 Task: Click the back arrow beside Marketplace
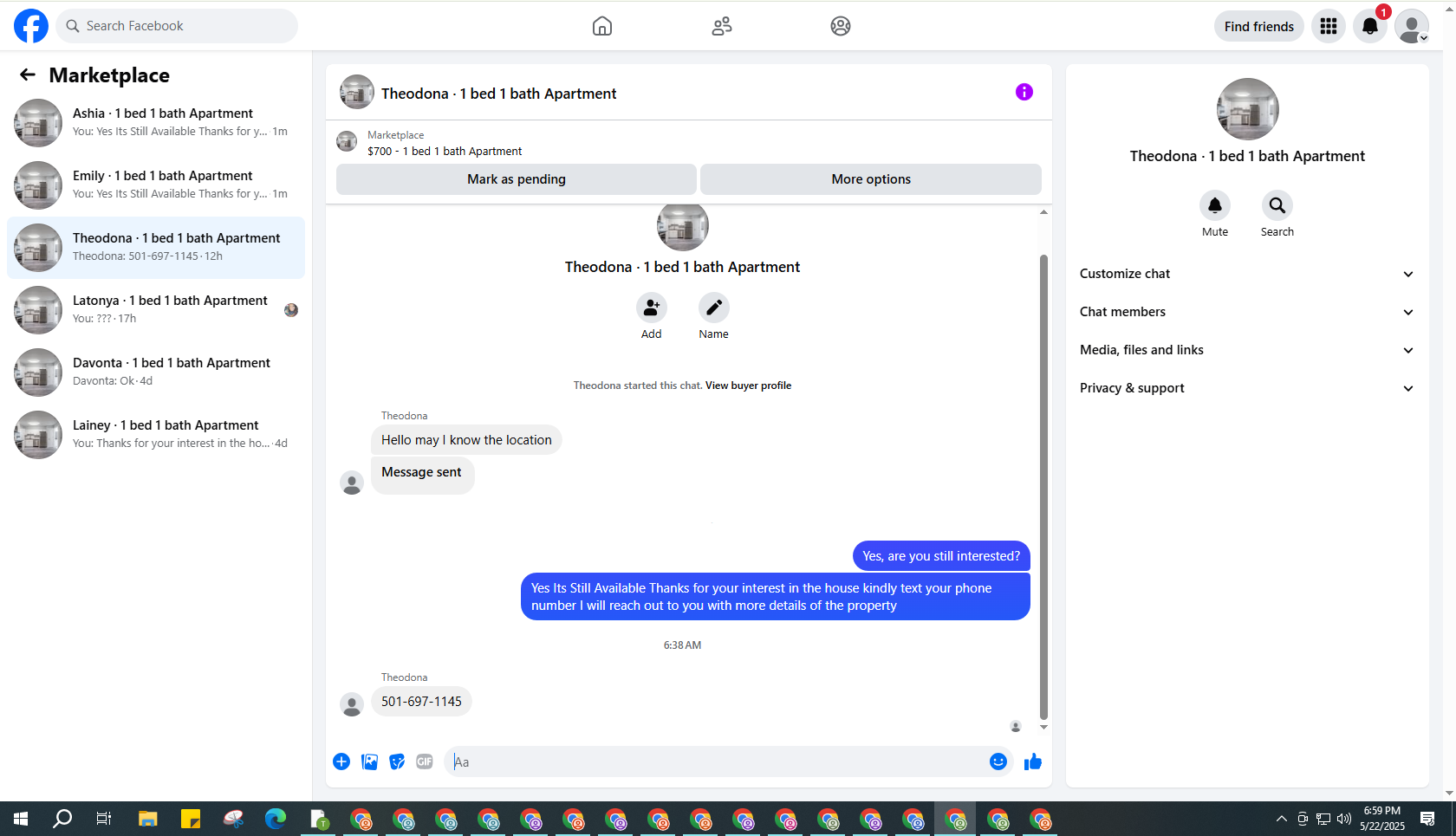(28, 75)
